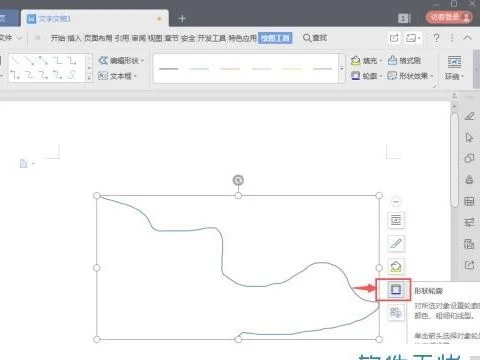Screen dimensions: 480x360
Task: Expand the shapes gallery with the bottom arrow
Action: click(x=89, y=78)
